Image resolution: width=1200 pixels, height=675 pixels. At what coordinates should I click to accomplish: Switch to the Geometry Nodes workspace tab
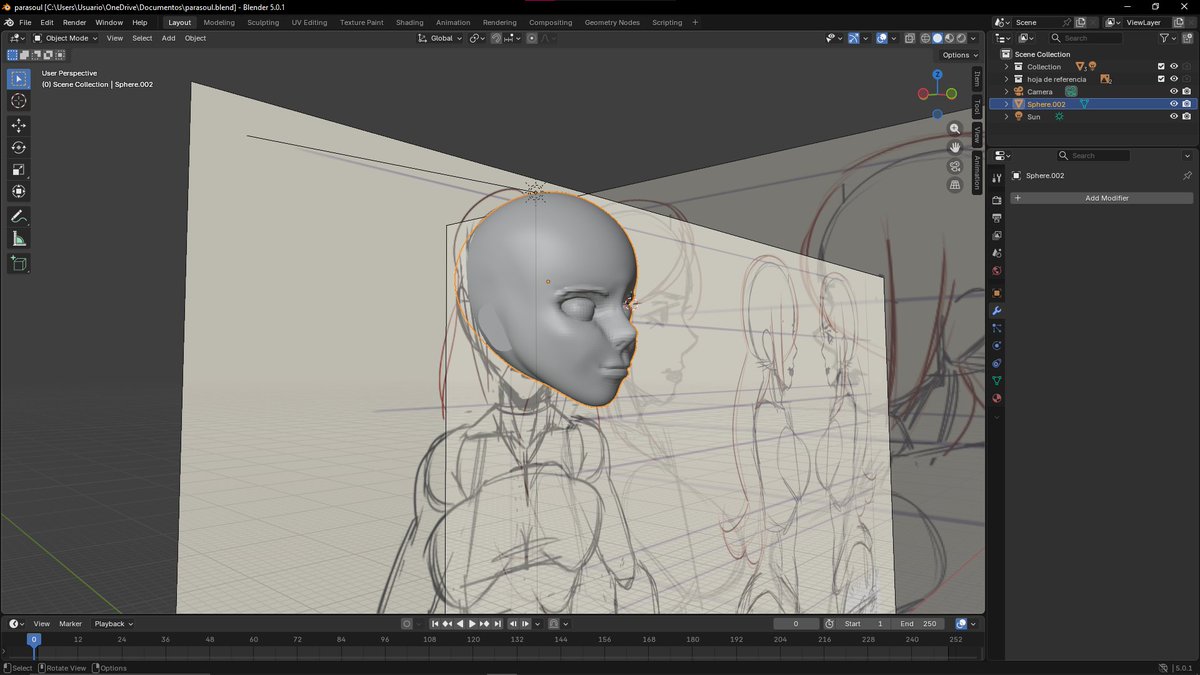click(612, 22)
